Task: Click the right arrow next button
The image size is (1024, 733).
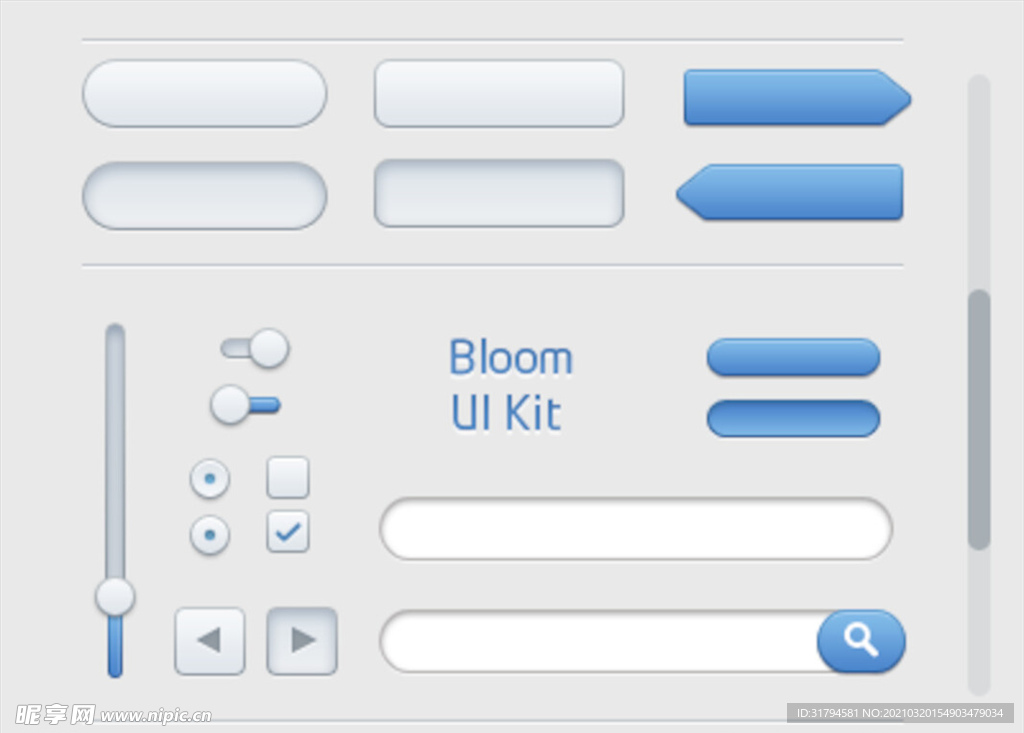Action: coord(302,641)
